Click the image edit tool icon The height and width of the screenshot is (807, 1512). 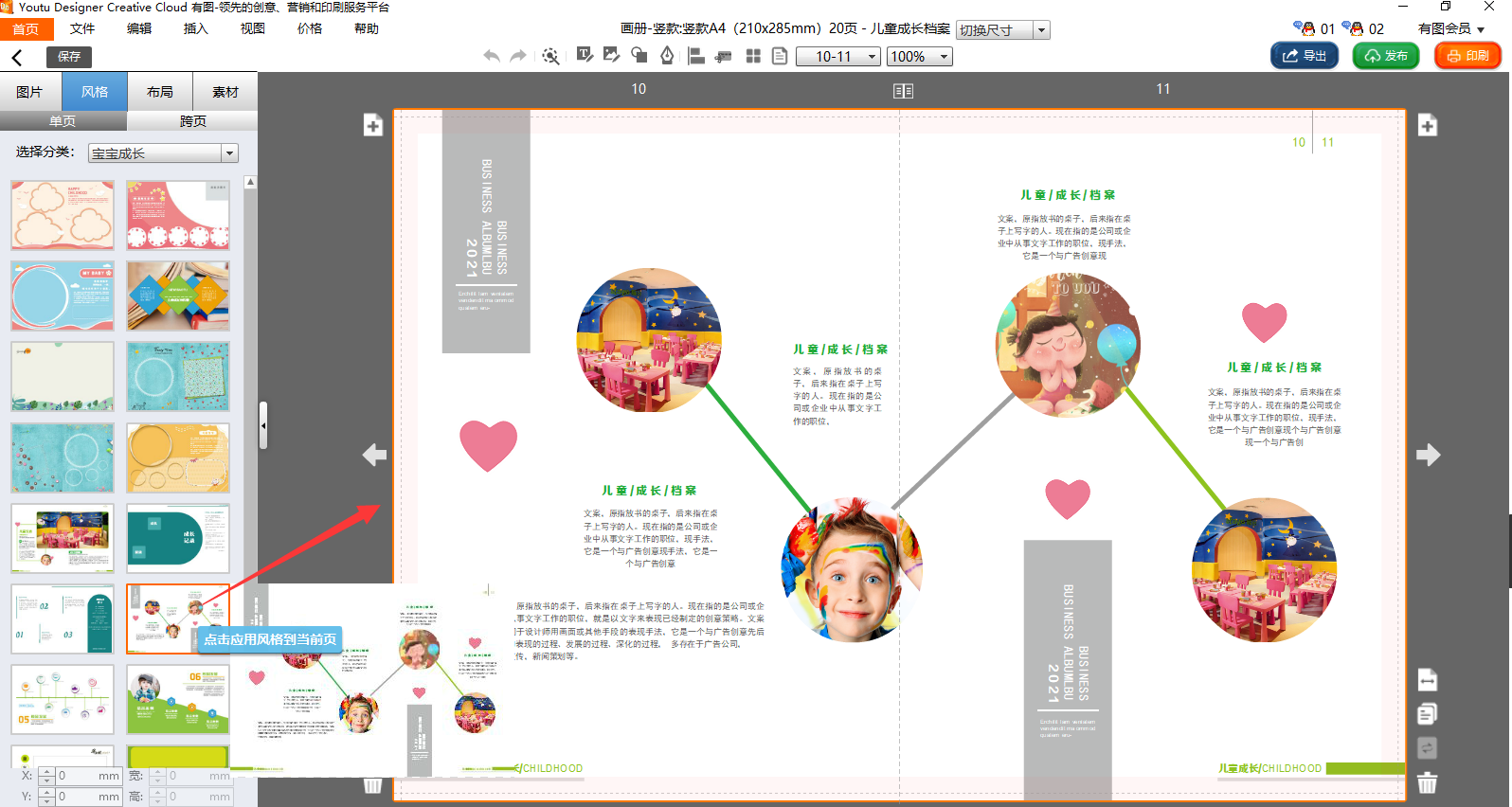(x=611, y=56)
